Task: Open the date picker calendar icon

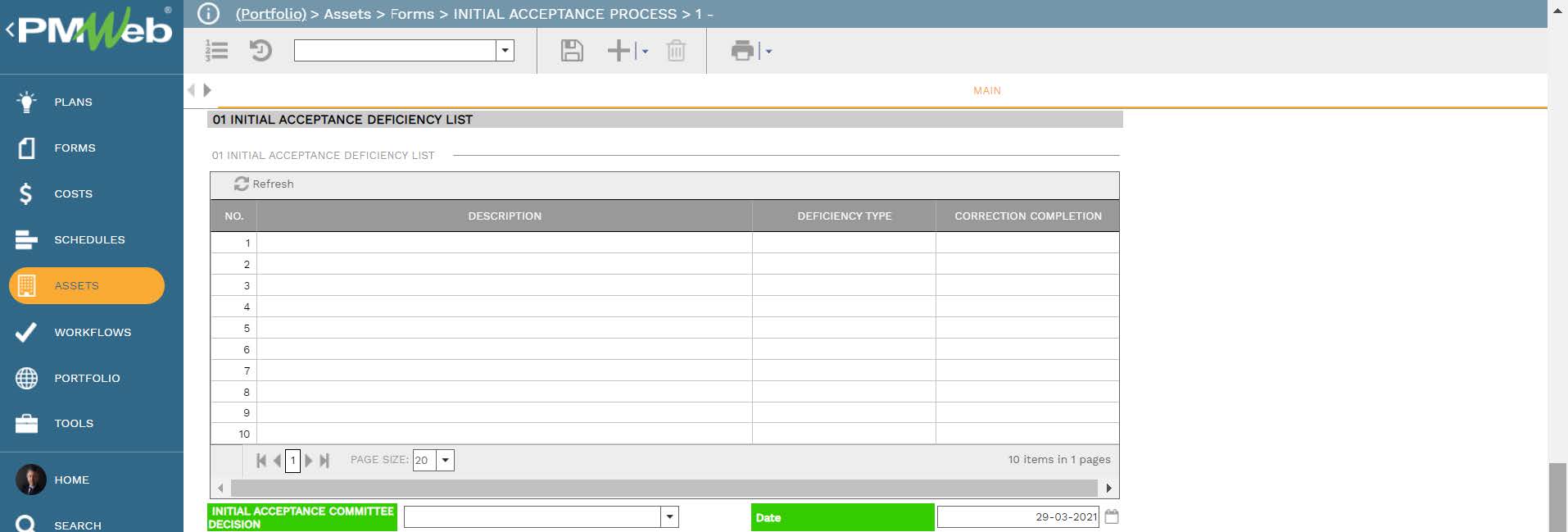Action: 1112,516
